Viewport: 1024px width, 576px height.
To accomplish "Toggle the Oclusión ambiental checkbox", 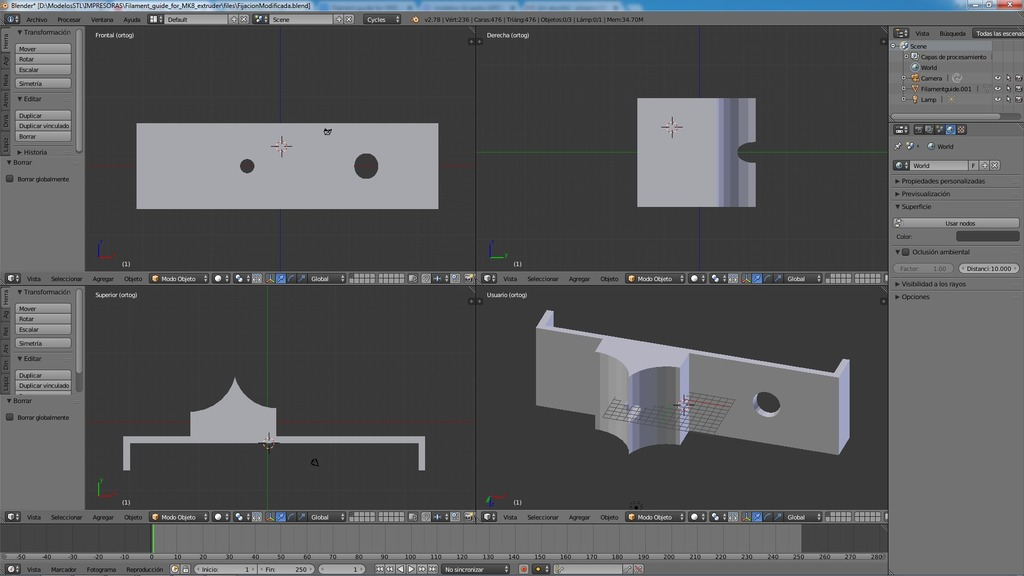I will click(x=906, y=251).
